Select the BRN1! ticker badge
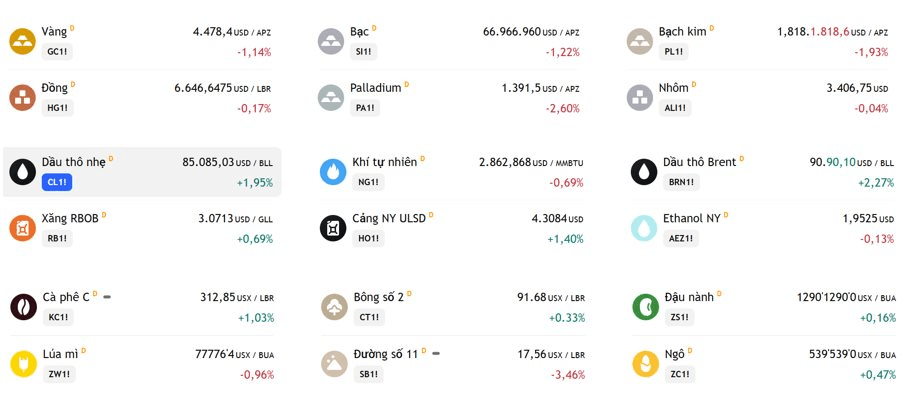The width and height of the screenshot is (917, 408). 681,182
